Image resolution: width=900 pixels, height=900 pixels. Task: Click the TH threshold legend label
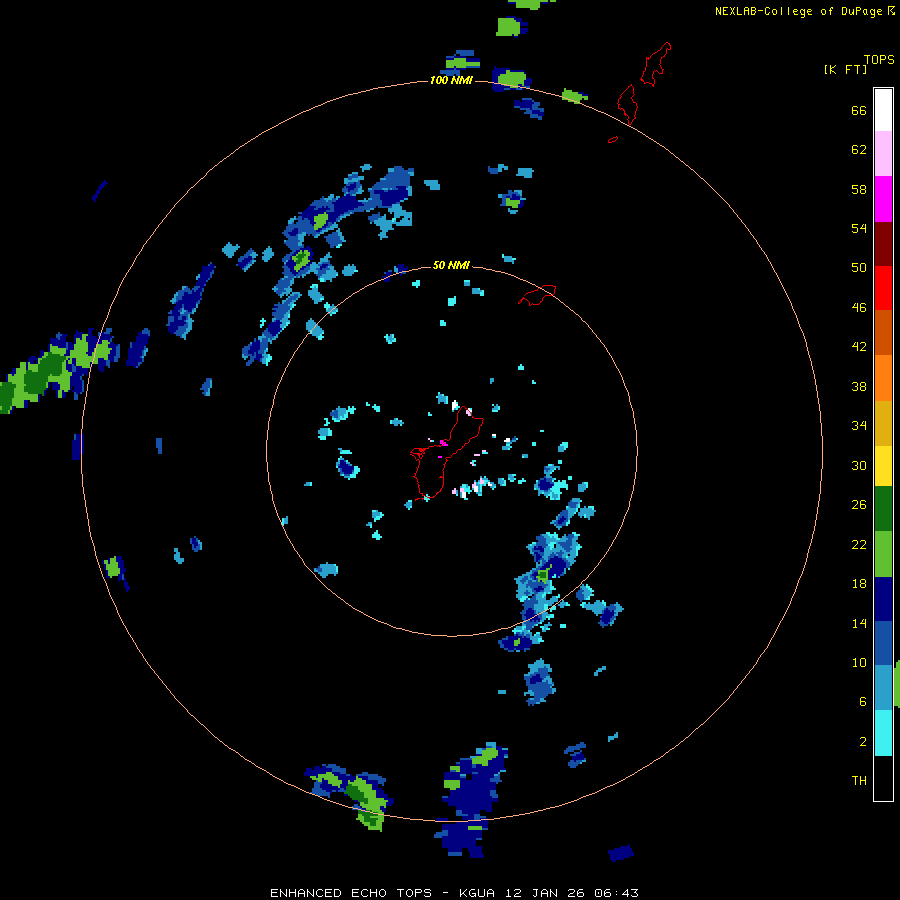point(859,781)
